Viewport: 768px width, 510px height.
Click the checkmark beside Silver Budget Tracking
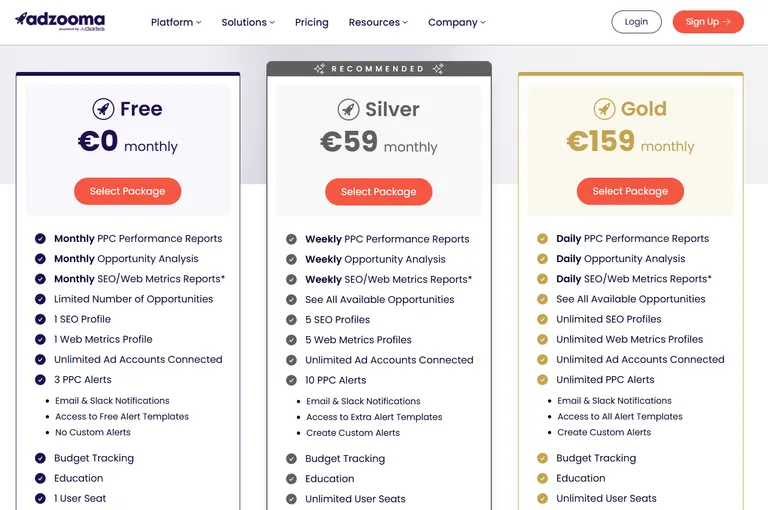coord(291,459)
